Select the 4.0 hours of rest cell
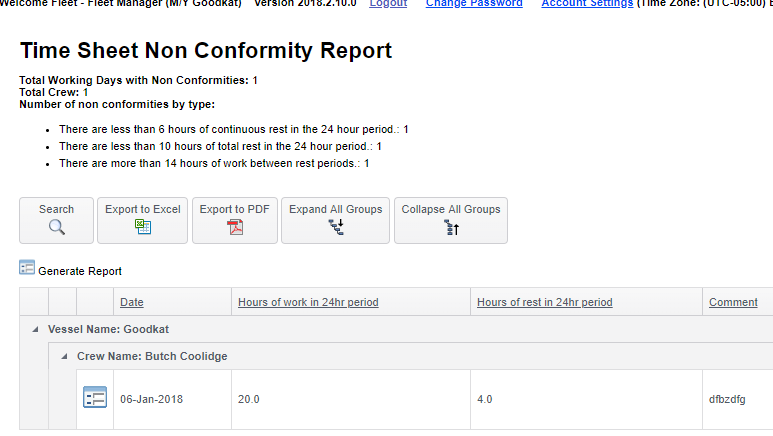Screen dimensions: 773x436 pyautogui.click(x=586, y=399)
